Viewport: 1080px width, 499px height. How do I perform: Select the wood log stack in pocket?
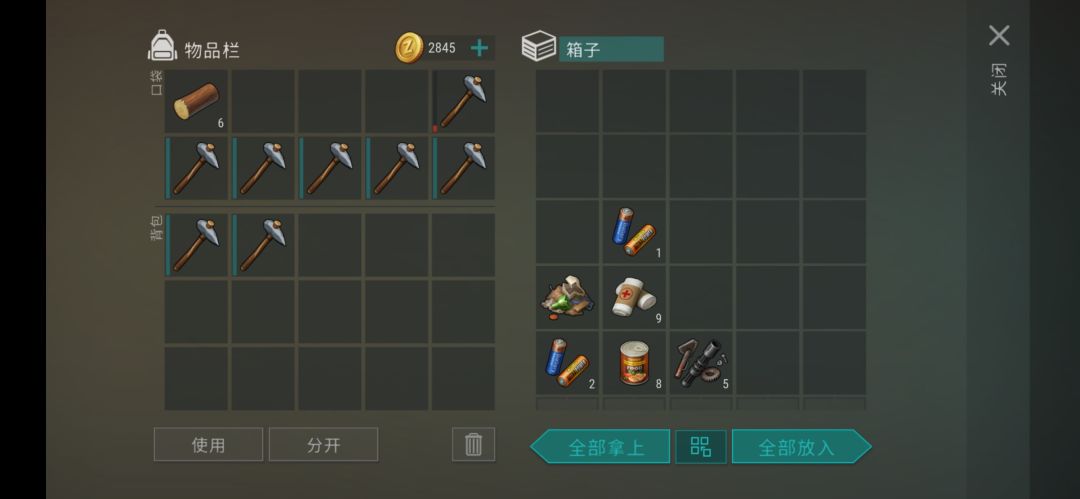pyautogui.click(x=196, y=101)
